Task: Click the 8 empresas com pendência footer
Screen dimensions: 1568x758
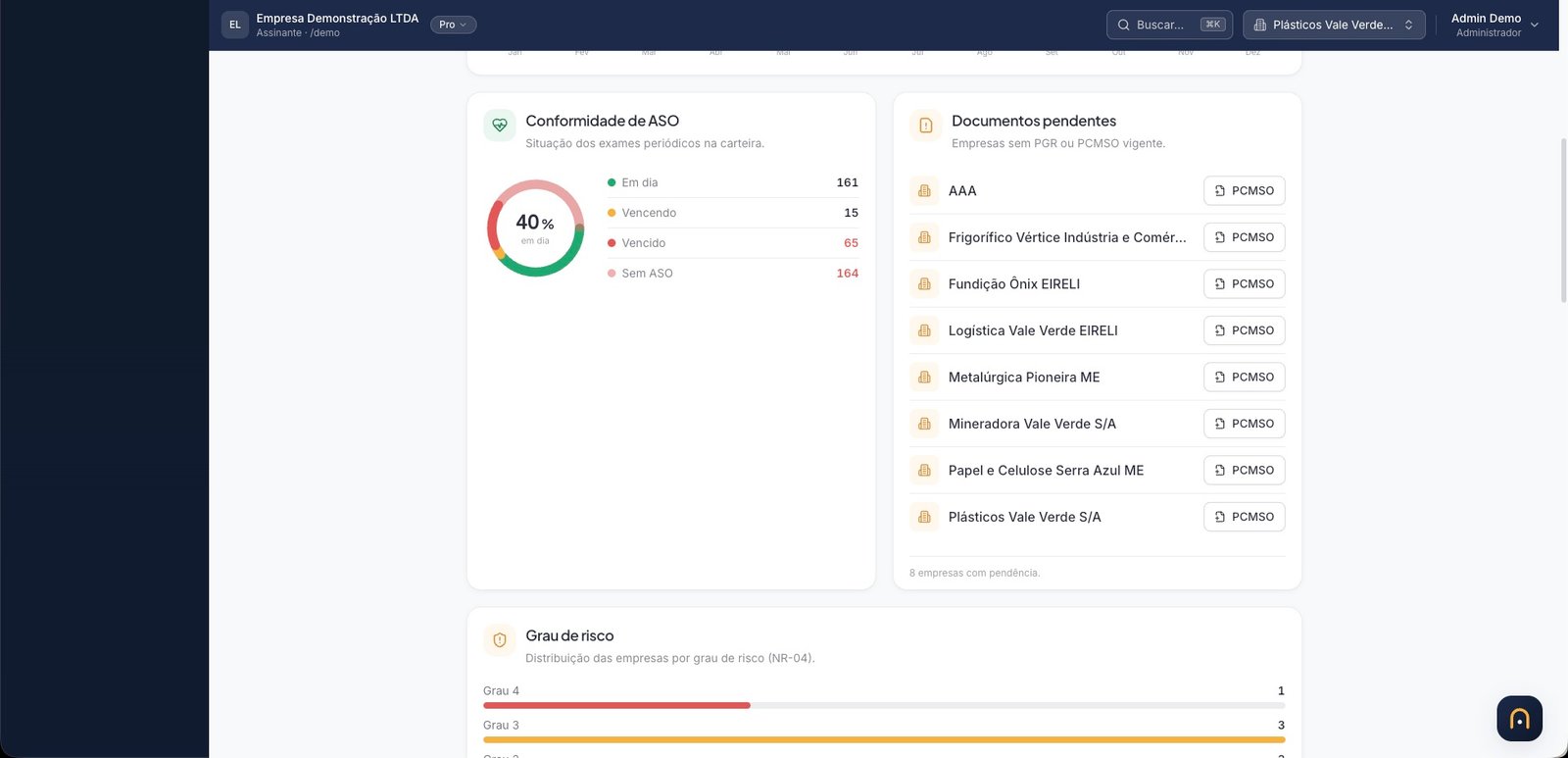Action: (x=974, y=573)
